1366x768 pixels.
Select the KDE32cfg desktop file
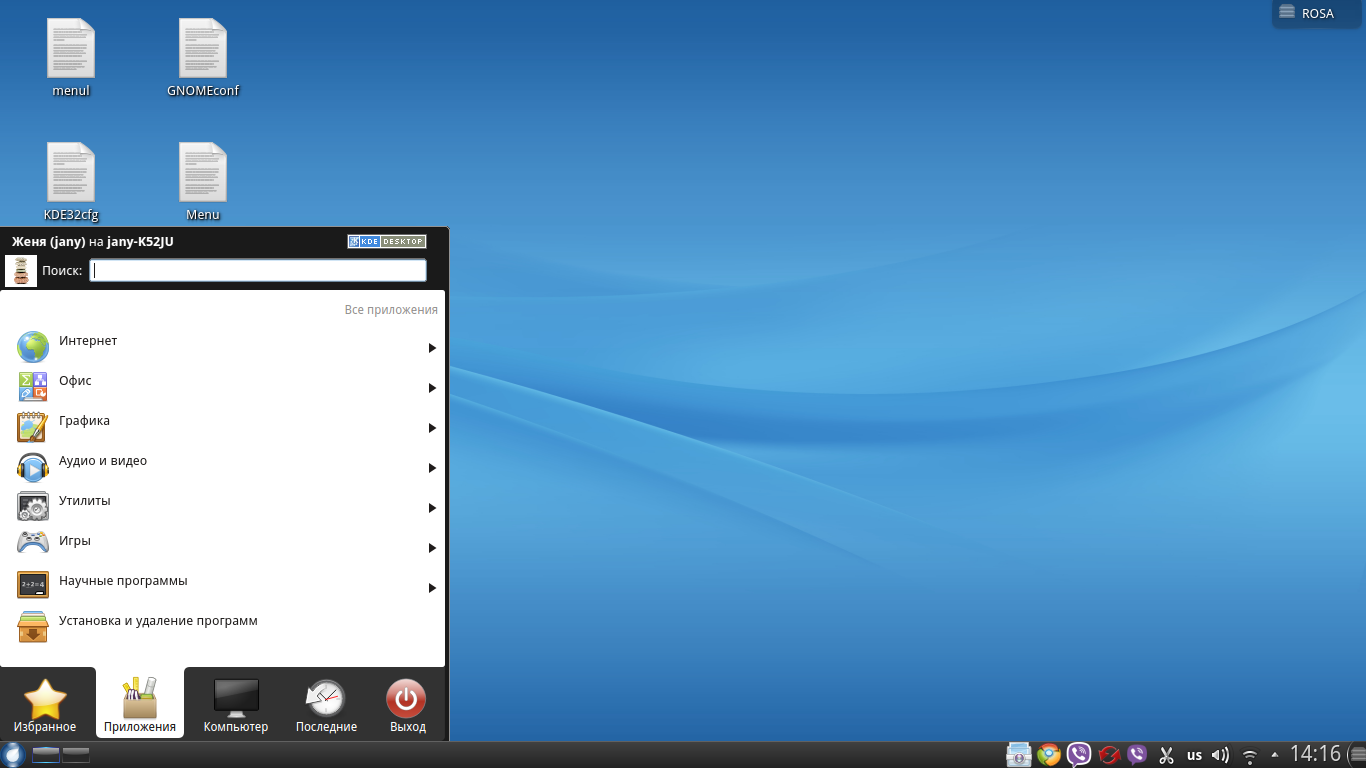click(x=71, y=183)
